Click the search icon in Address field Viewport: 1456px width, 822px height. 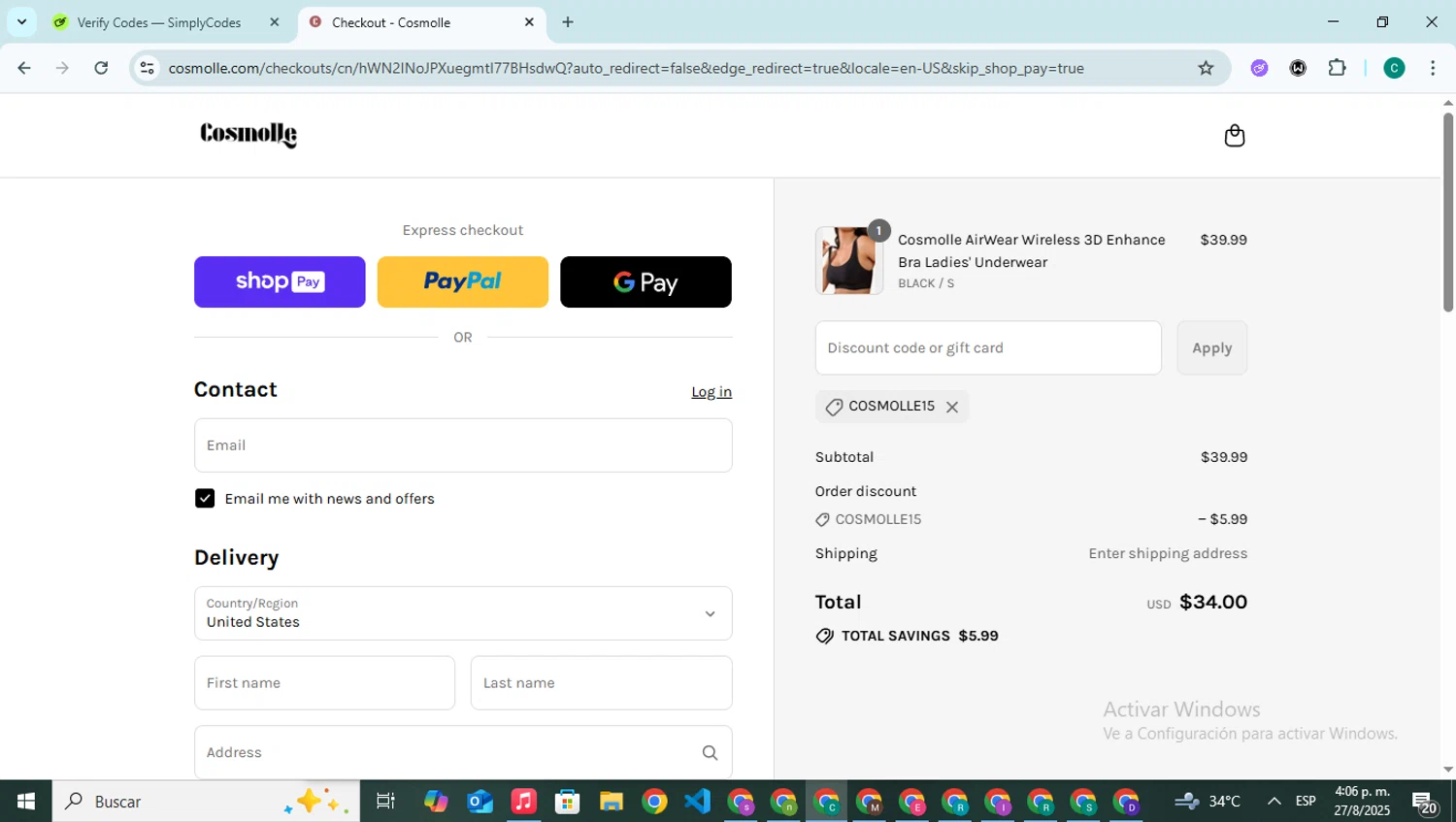[x=710, y=752]
